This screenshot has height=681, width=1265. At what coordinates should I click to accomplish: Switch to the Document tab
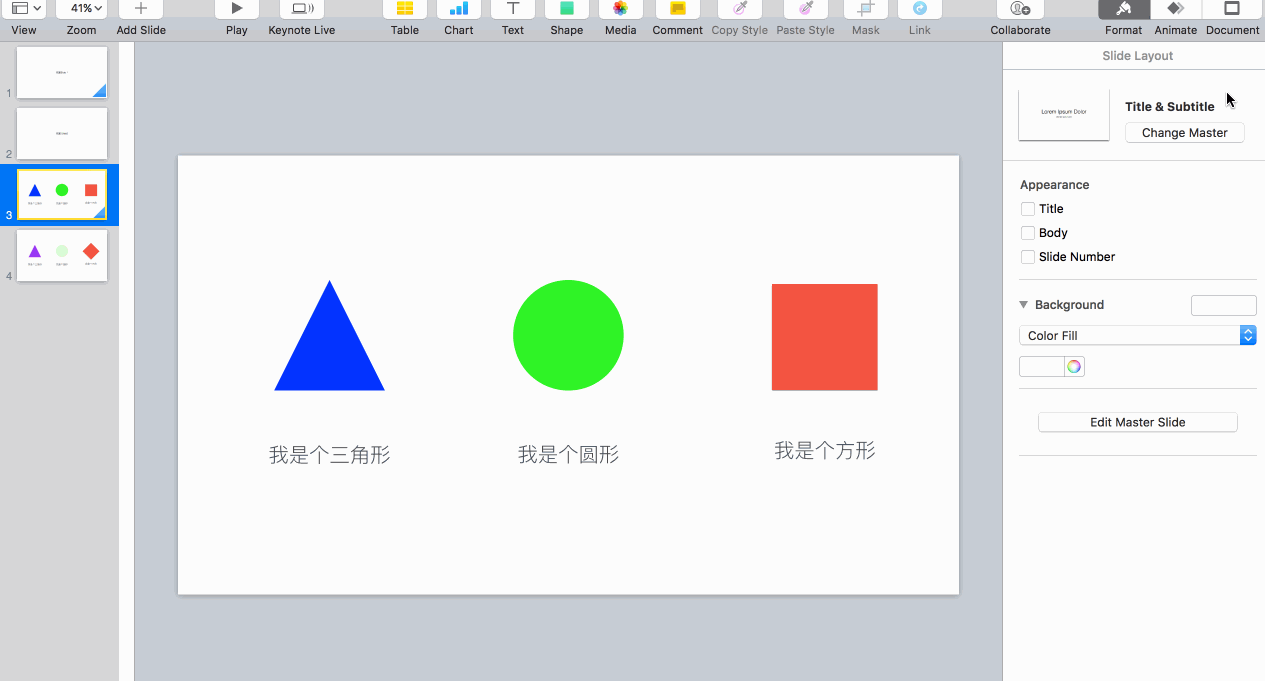tap(1232, 9)
